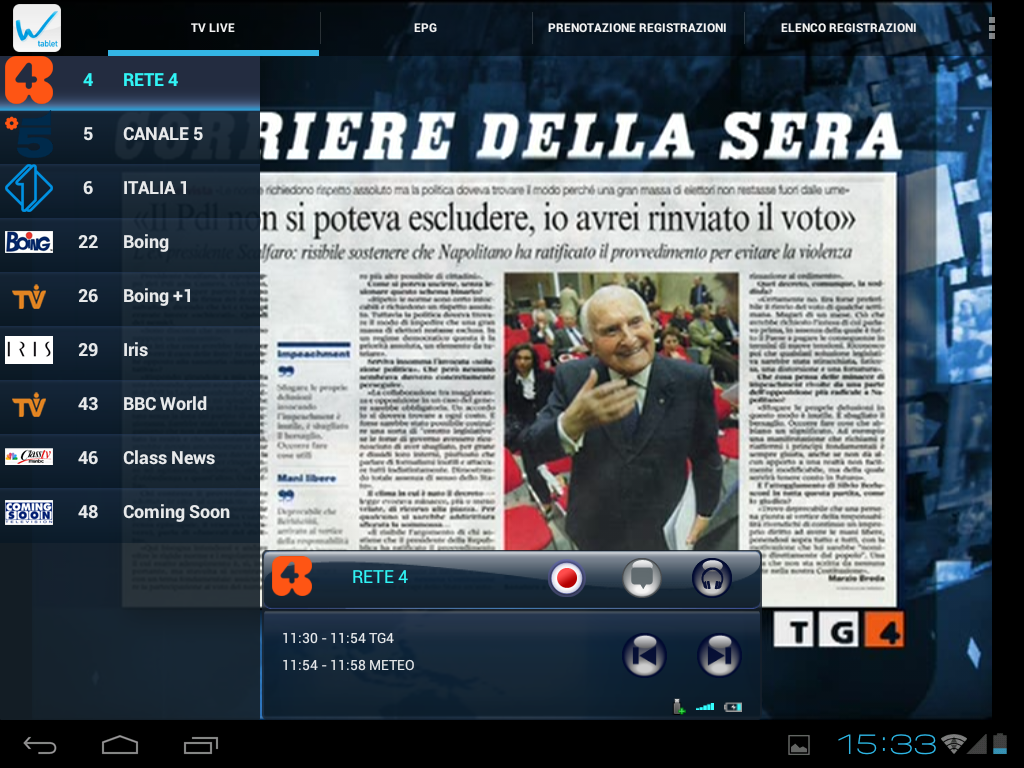Click RETE 4 title in info bar
Viewport: 1024px width, 768px height.
379,577
